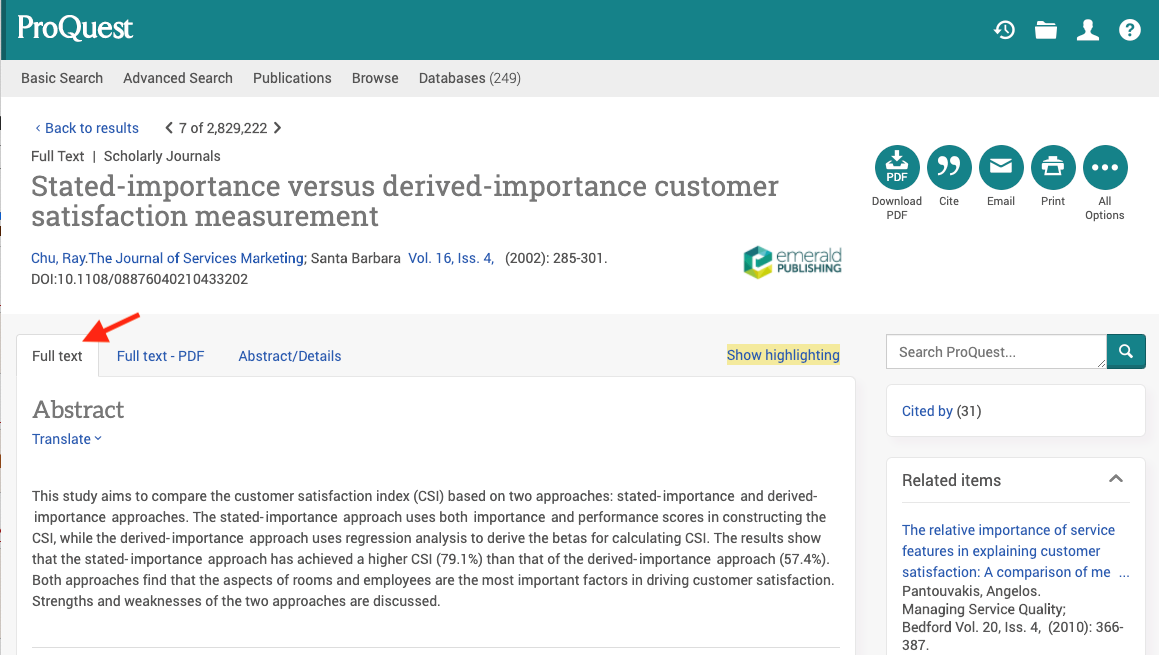1159x655 pixels.
Task: Open the Cited by link
Action: tap(927, 411)
